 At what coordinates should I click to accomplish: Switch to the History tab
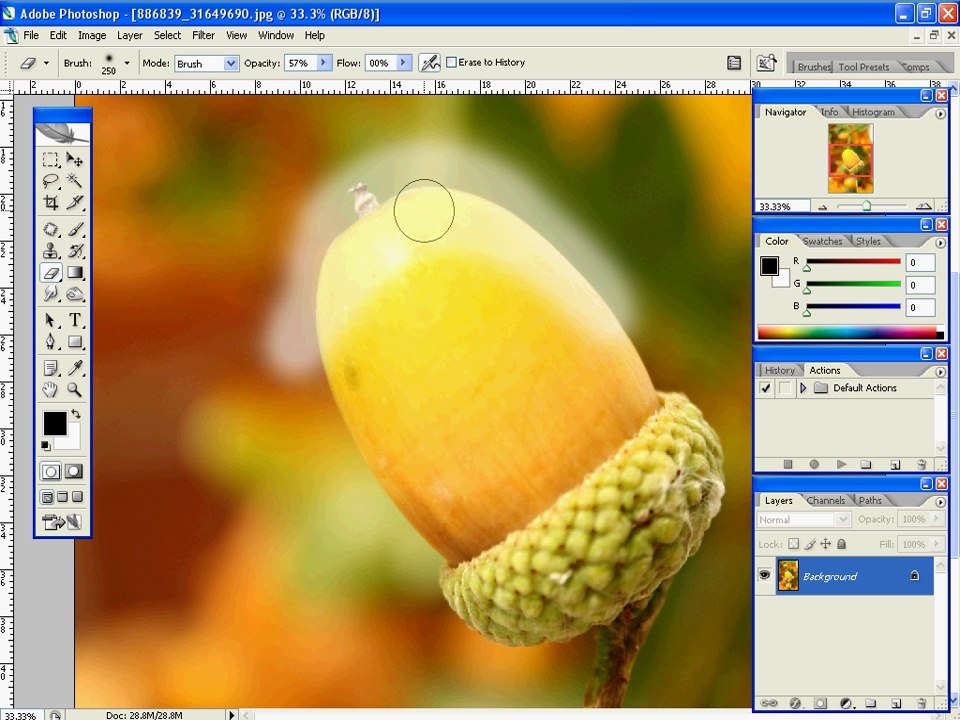[x=779, y=370]
